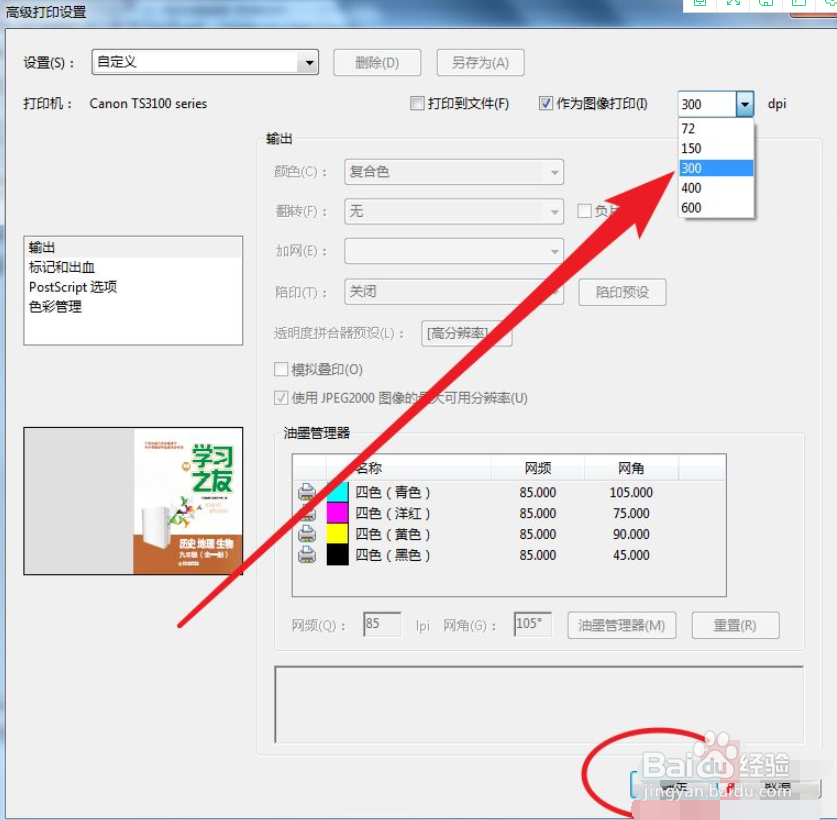Open the 油墨管理器(M) dialog
Viewport: 837px width, 820px height.
(x=622, y=625)
